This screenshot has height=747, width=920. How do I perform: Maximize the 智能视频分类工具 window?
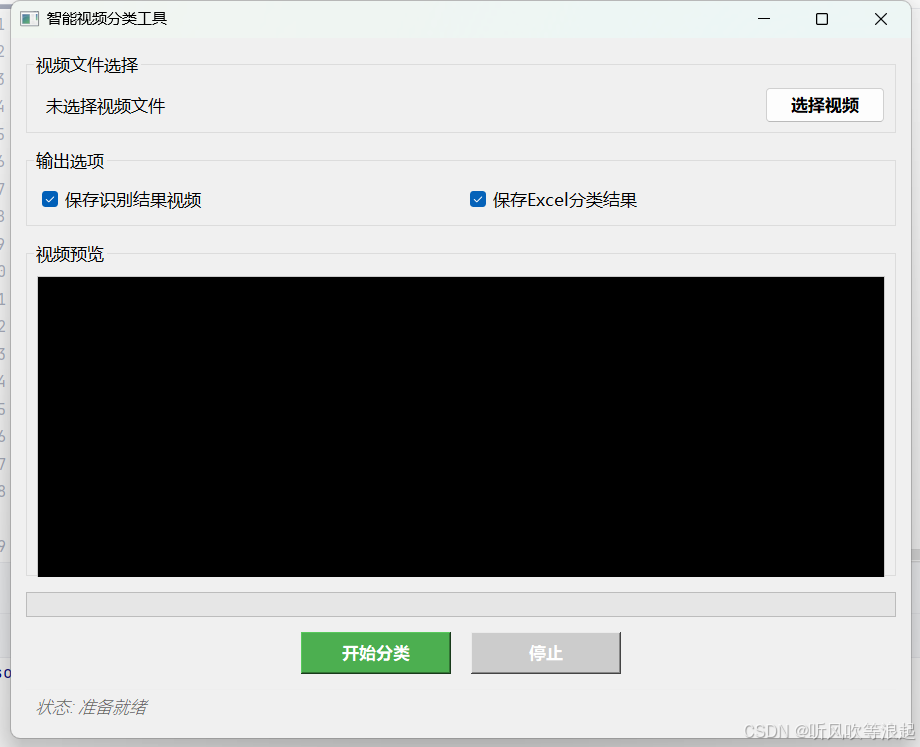pyautogui.click(x=822, y=19)
